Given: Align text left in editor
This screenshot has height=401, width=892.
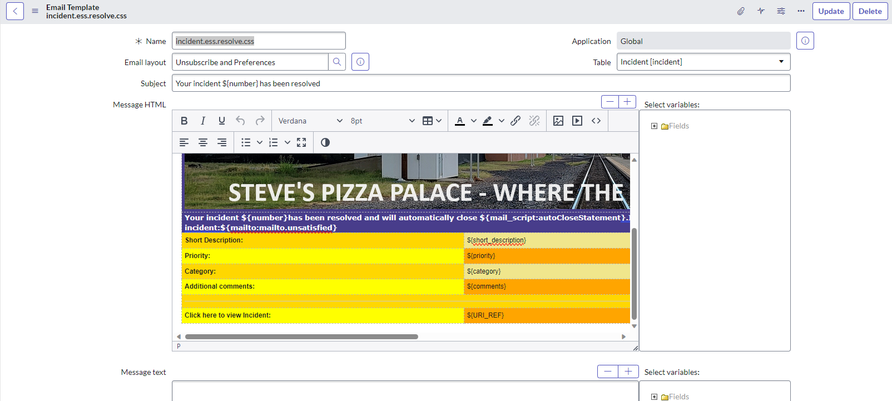Looking at the screenshot, I should (184, 142).
